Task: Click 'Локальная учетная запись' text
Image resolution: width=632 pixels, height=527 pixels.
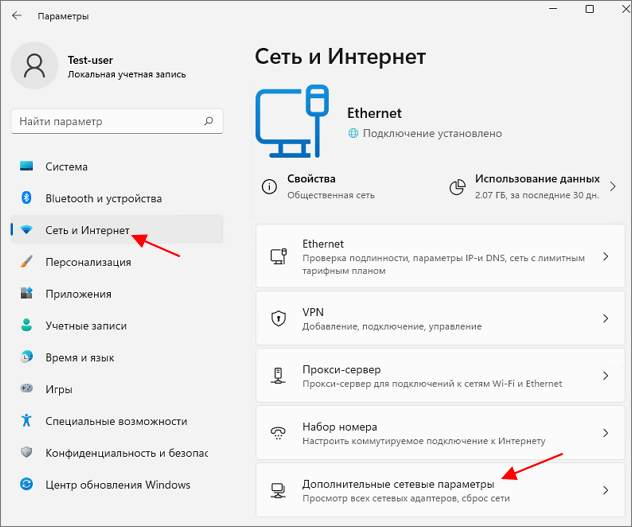Action: tap(127, 75)
